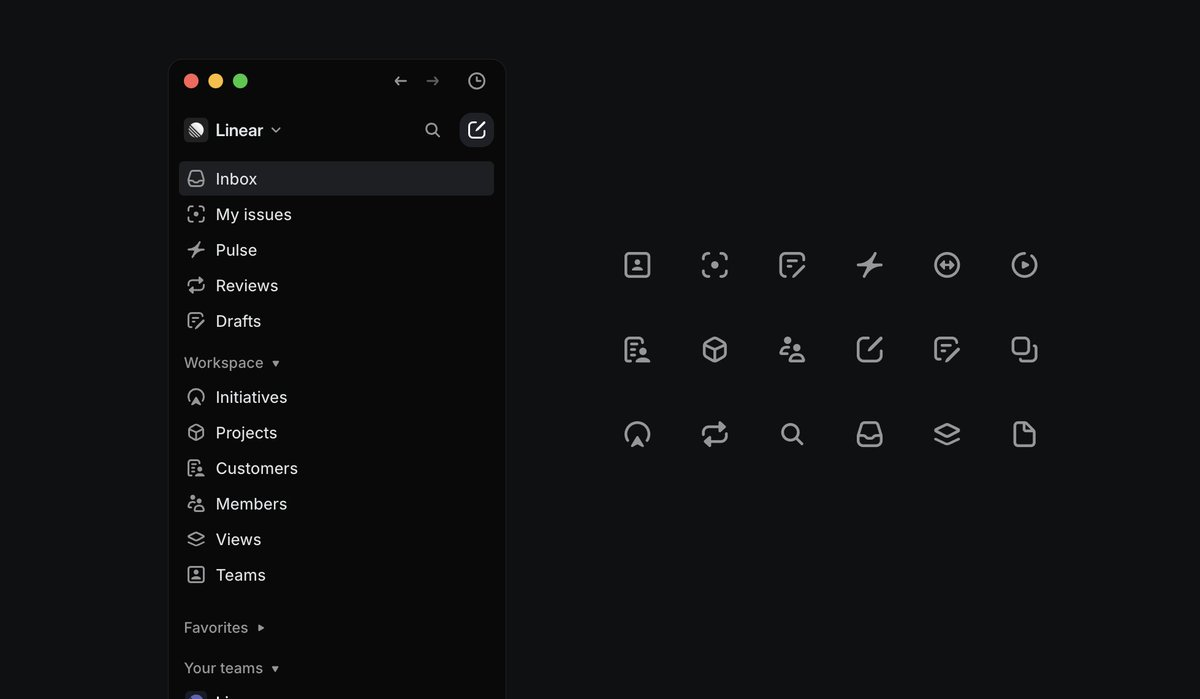Click the layers icon in the grid

click(x=947, y=434)
